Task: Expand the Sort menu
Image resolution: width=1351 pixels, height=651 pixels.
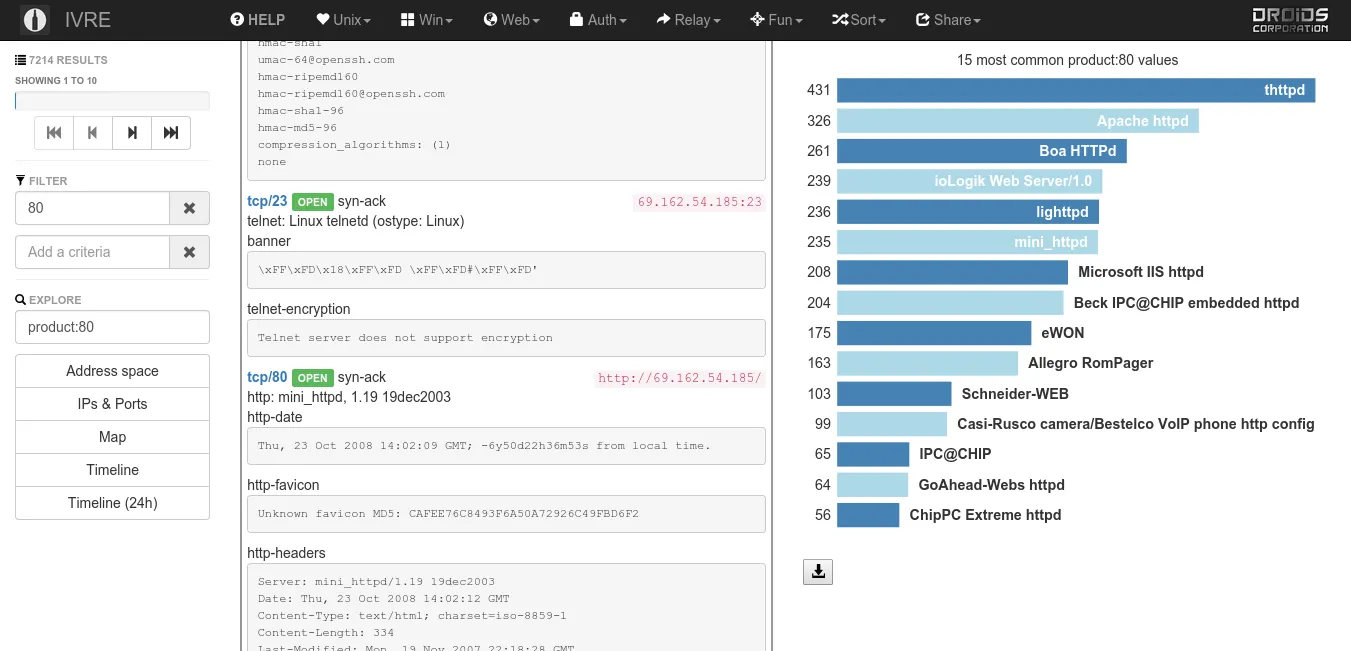Action: click(x=858, y=19)
